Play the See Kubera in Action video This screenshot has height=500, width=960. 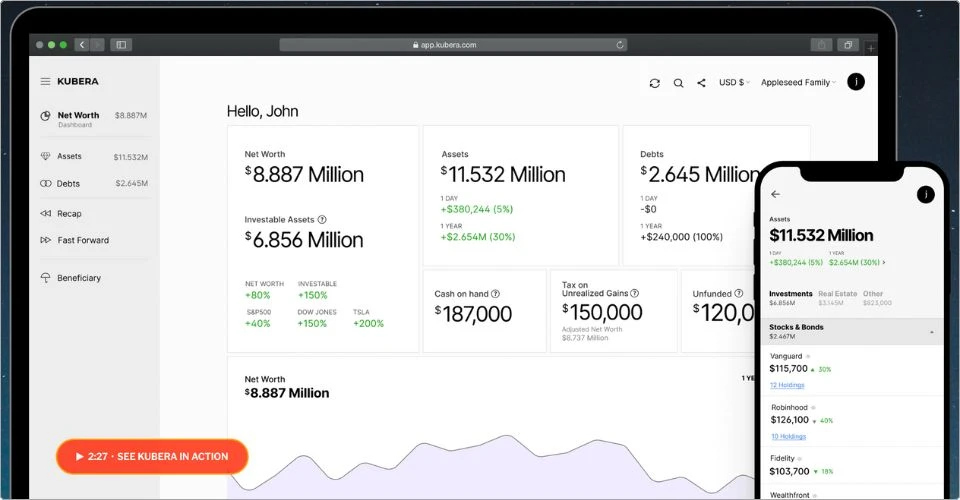pos(152,457)
